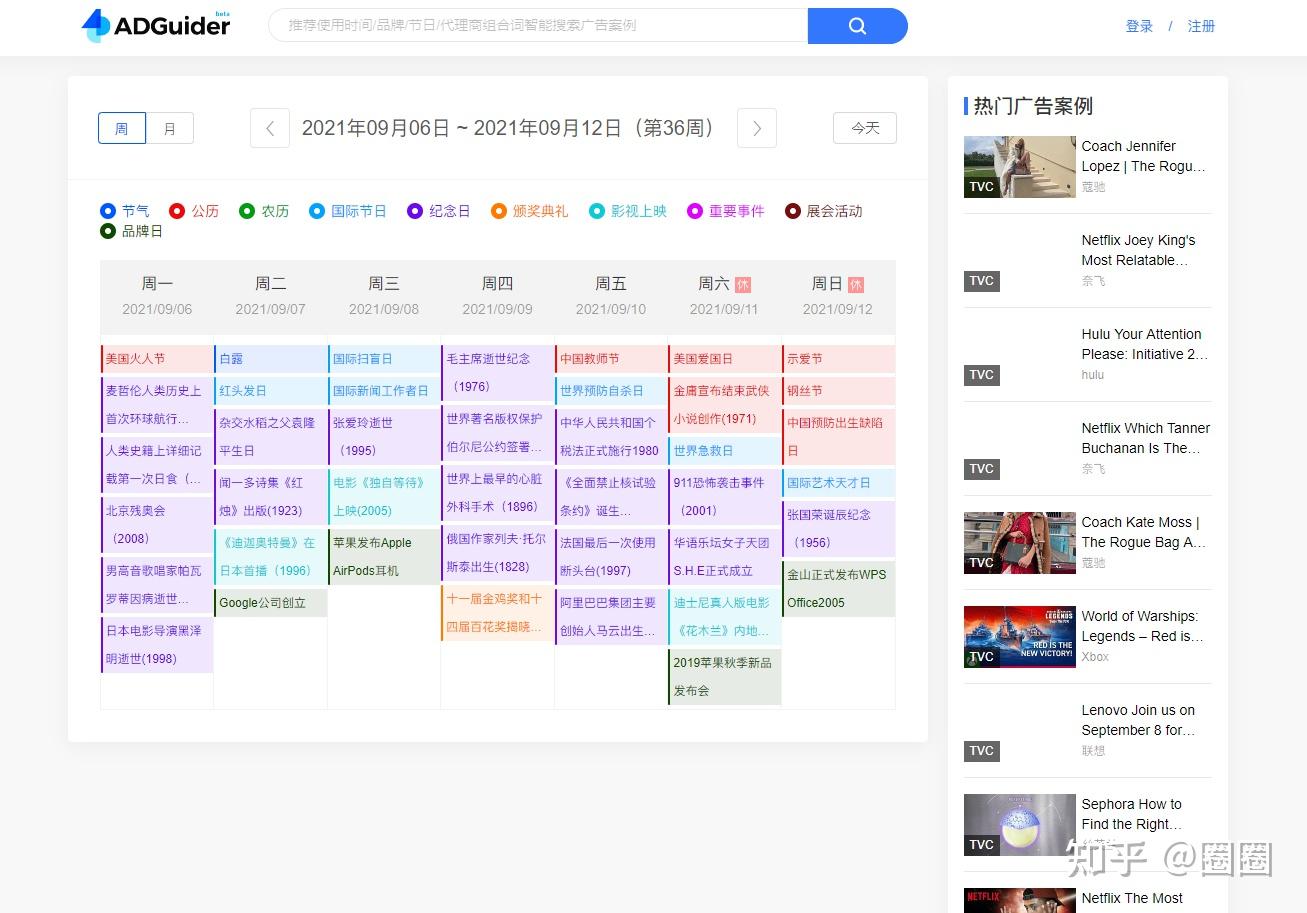Switch to 周 week view

122,128
